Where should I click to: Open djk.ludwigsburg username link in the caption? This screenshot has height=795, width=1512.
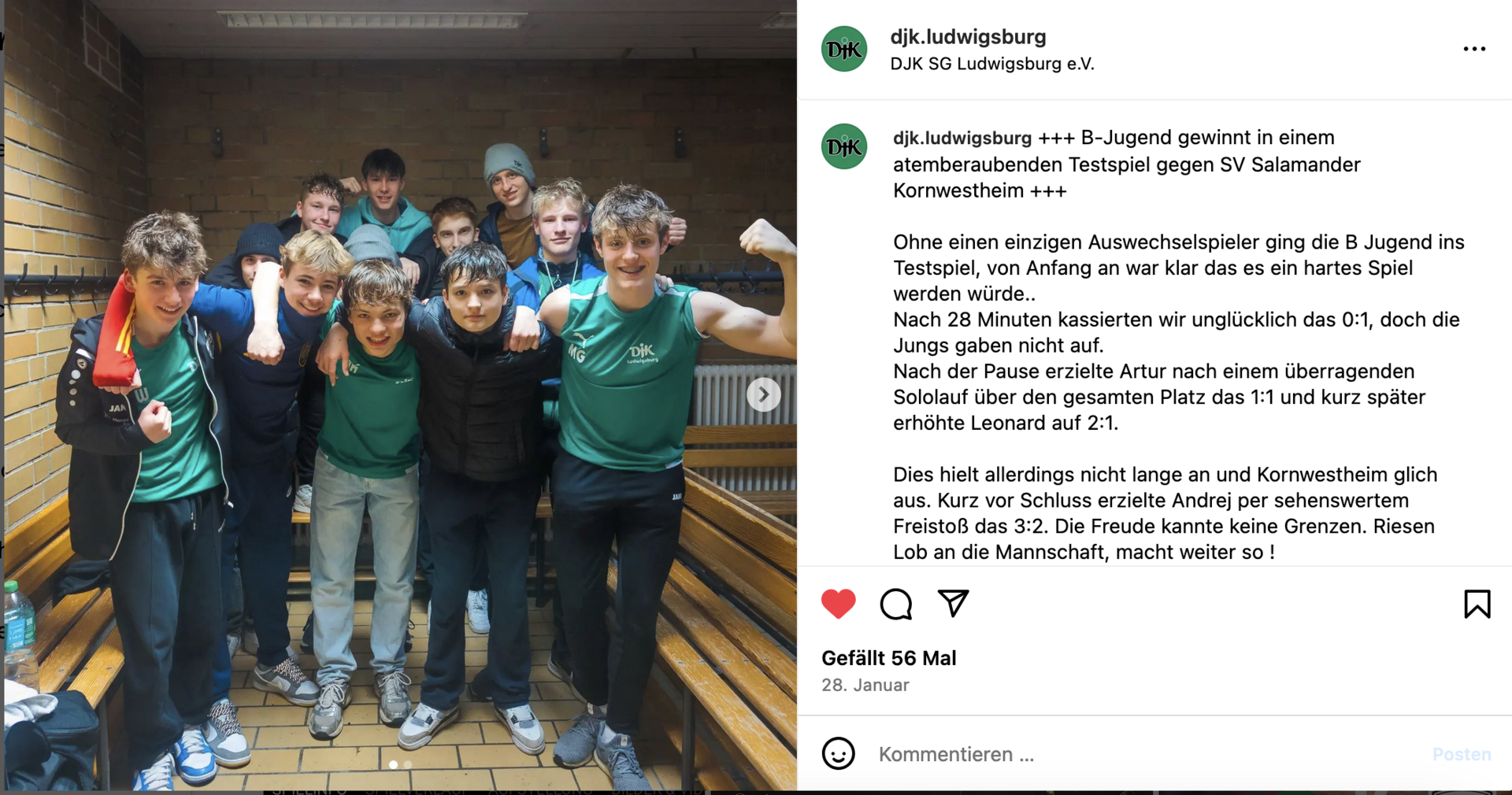(962, 138)
